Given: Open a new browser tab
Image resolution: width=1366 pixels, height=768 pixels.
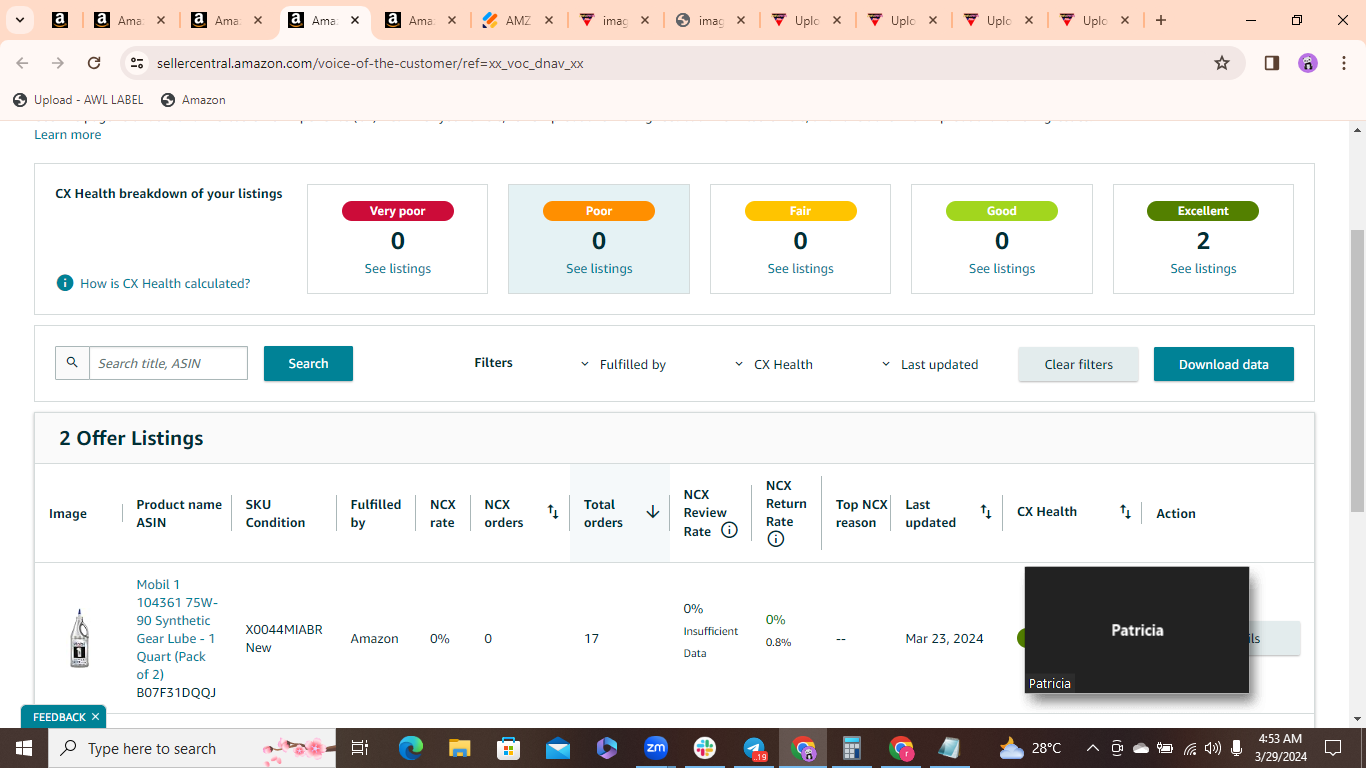Looking at the screenshot, I should 1161,20.
